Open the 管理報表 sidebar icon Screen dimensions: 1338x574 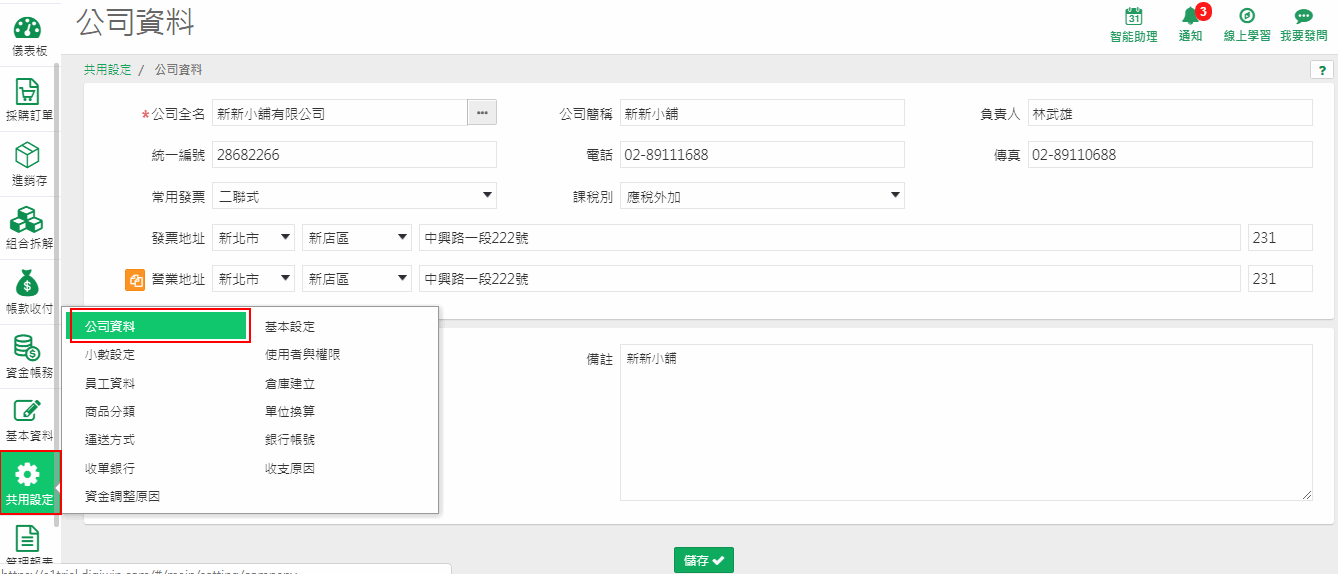(28, 540)
